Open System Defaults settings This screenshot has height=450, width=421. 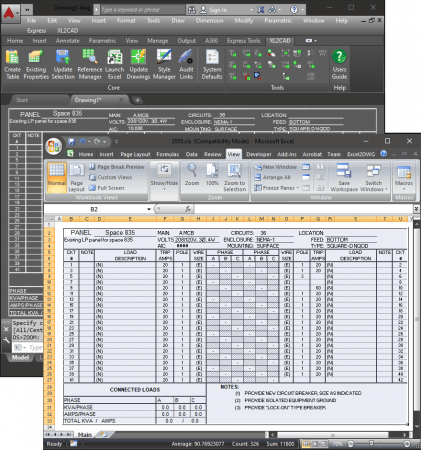coord(212,64)
